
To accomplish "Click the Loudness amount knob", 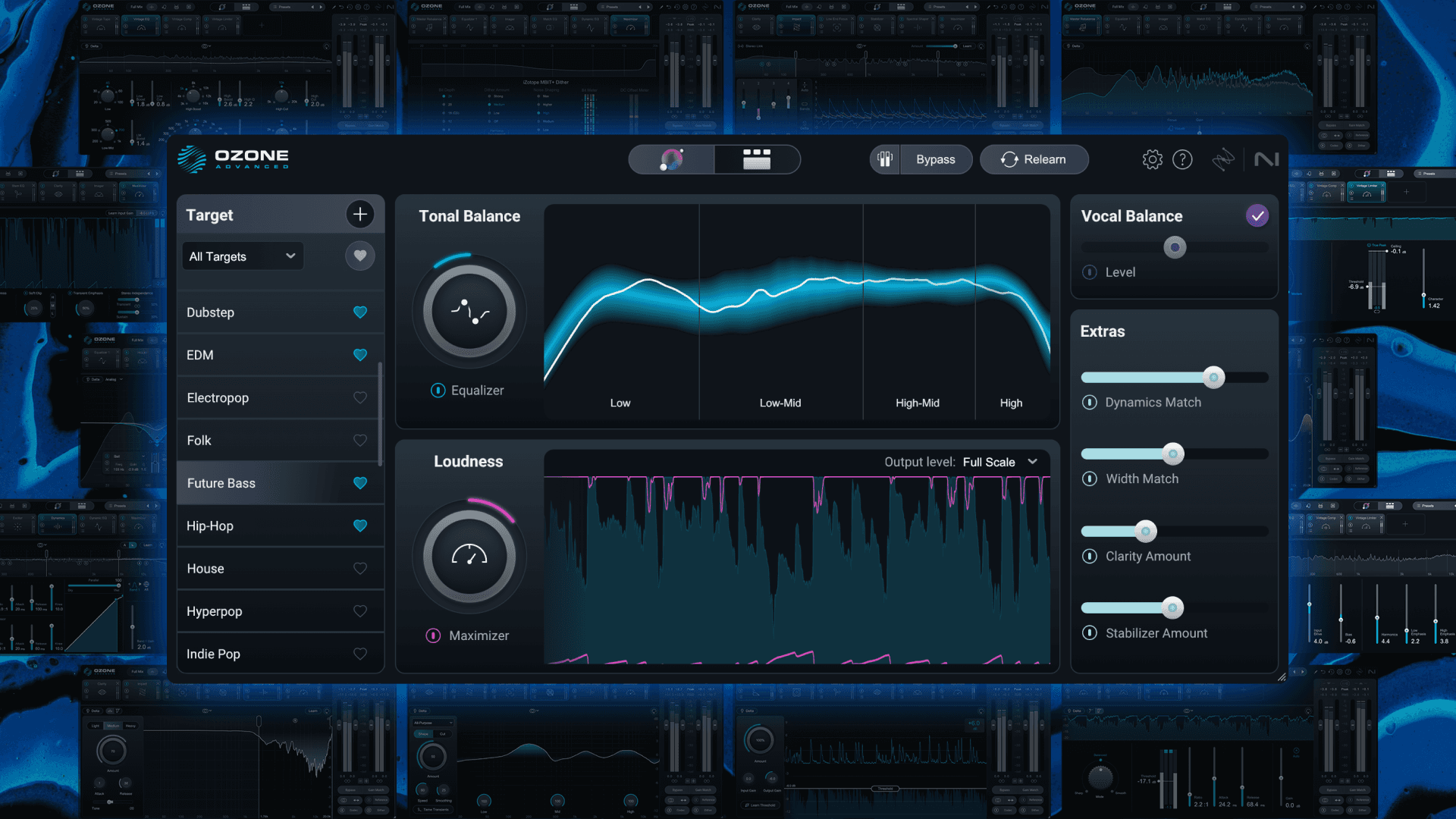I will coord(469,557).
